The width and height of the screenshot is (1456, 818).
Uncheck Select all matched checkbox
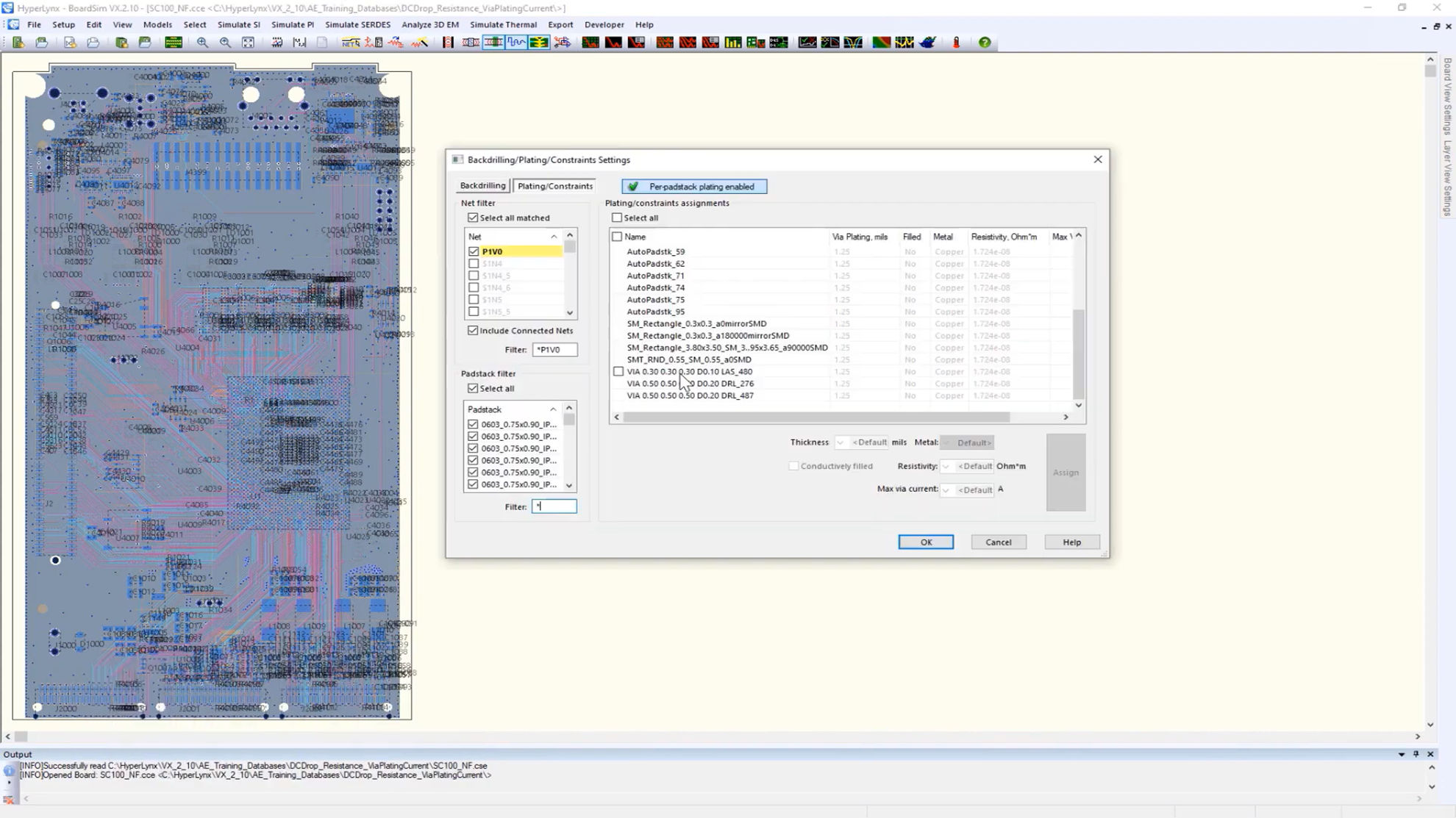(x=473, y=218)
